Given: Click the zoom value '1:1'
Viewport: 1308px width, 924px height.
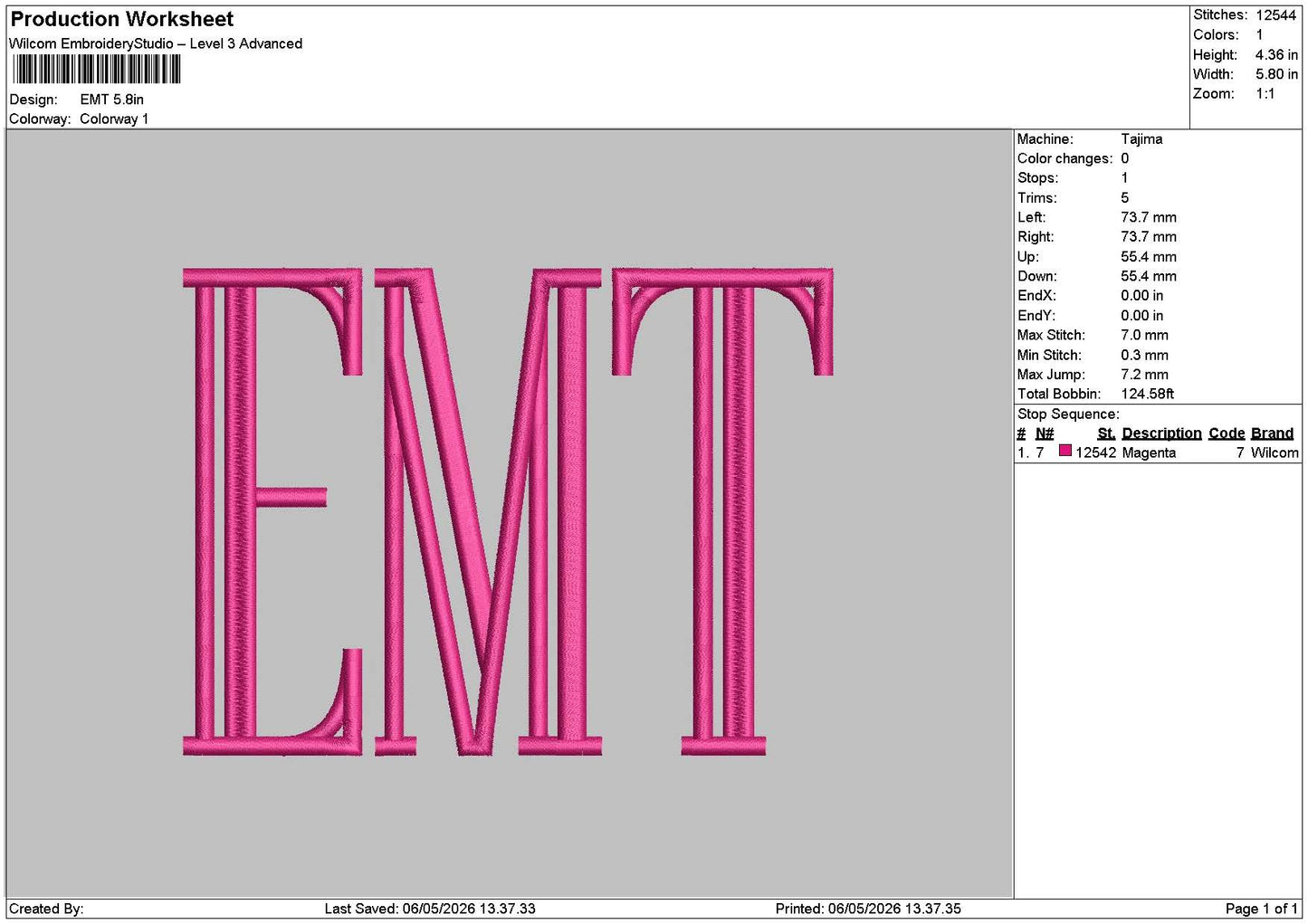Looking at the screenshot, I should [x=1265, y=94].
